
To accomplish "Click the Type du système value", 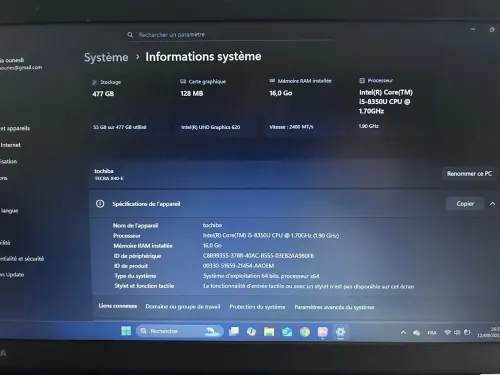I will click(x=261, y=276).
